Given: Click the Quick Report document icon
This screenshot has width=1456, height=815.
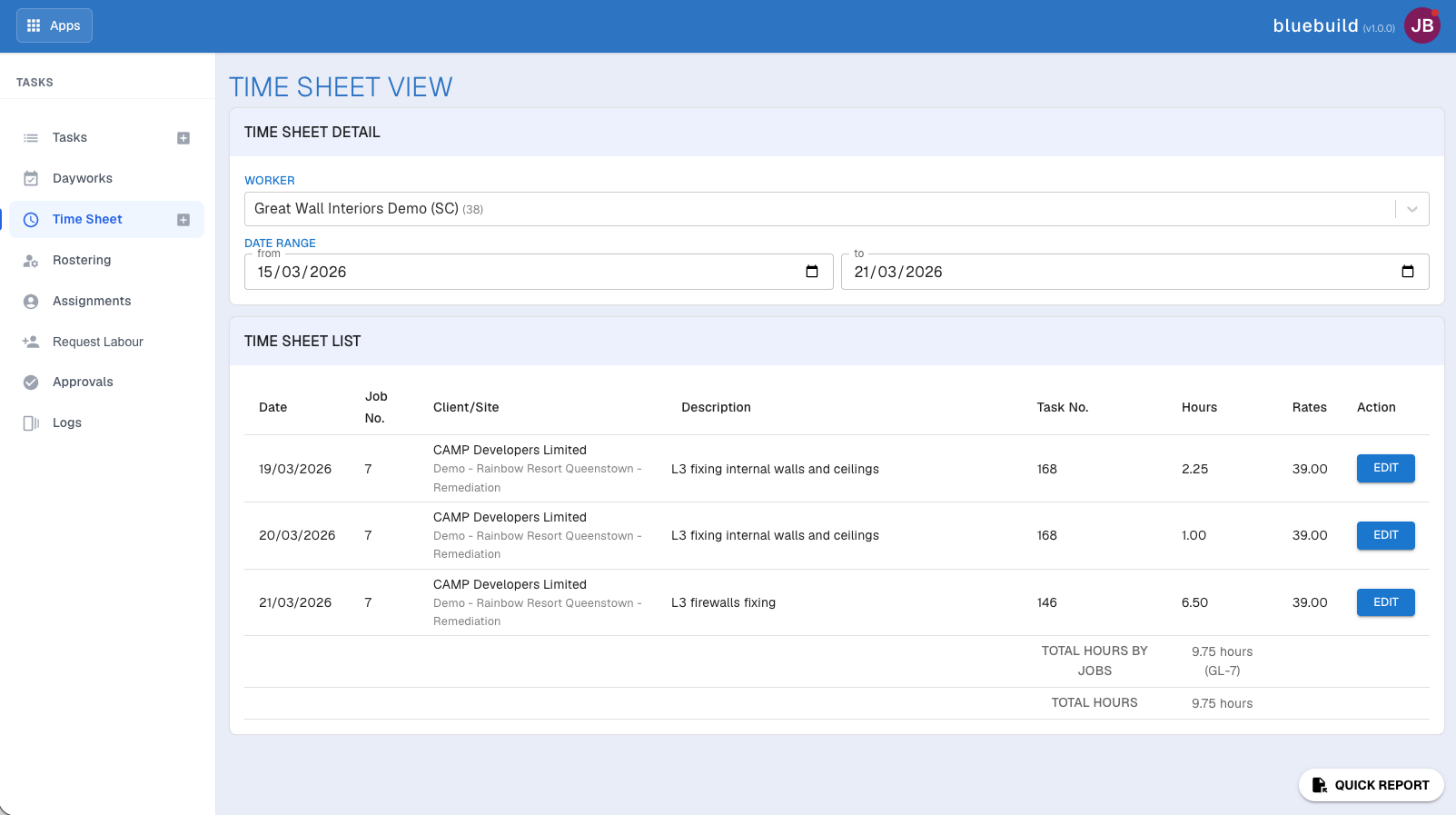Looking at the screenshot, I should coord(1319,785).
